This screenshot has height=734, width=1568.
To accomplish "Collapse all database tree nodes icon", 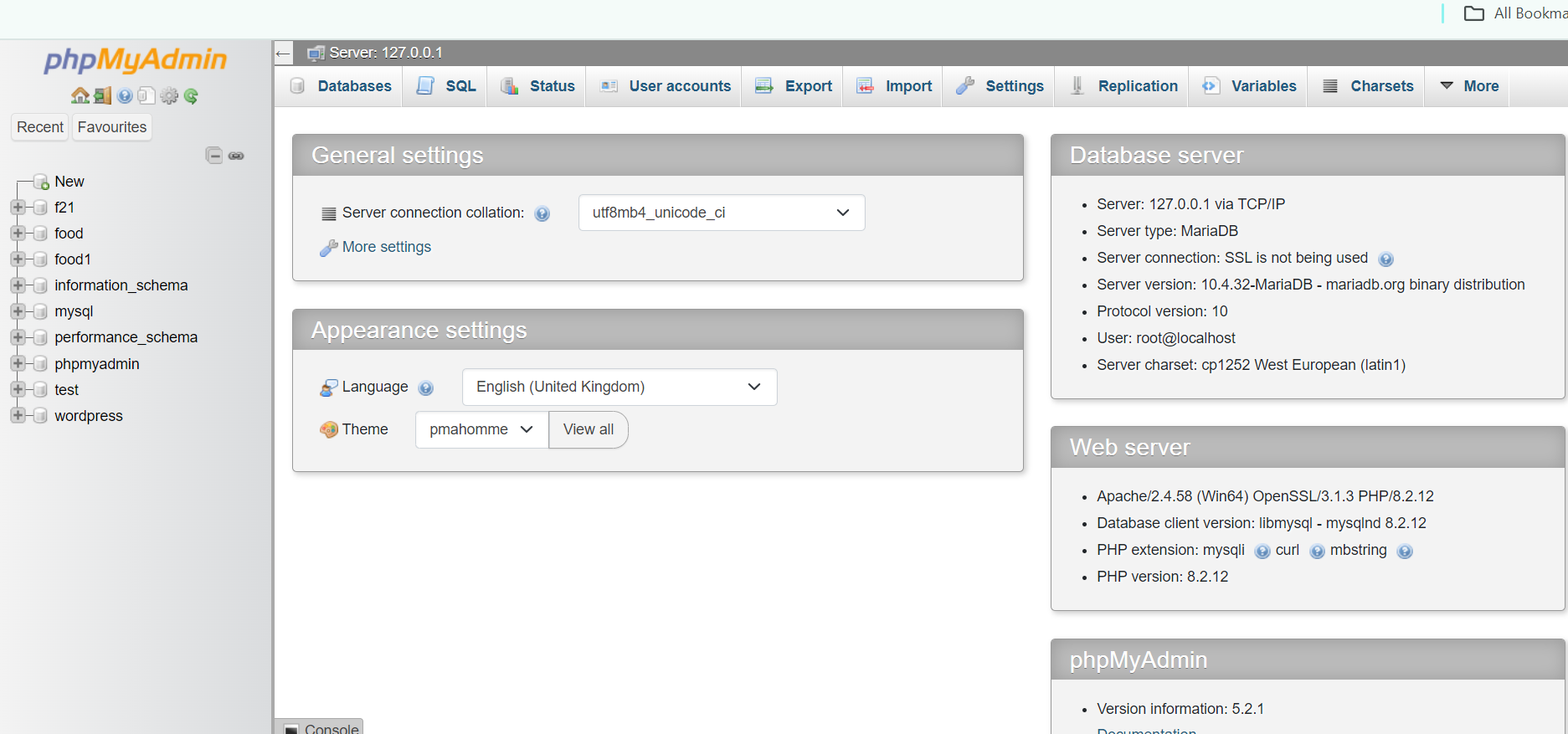I will click(x=214, y=155).
